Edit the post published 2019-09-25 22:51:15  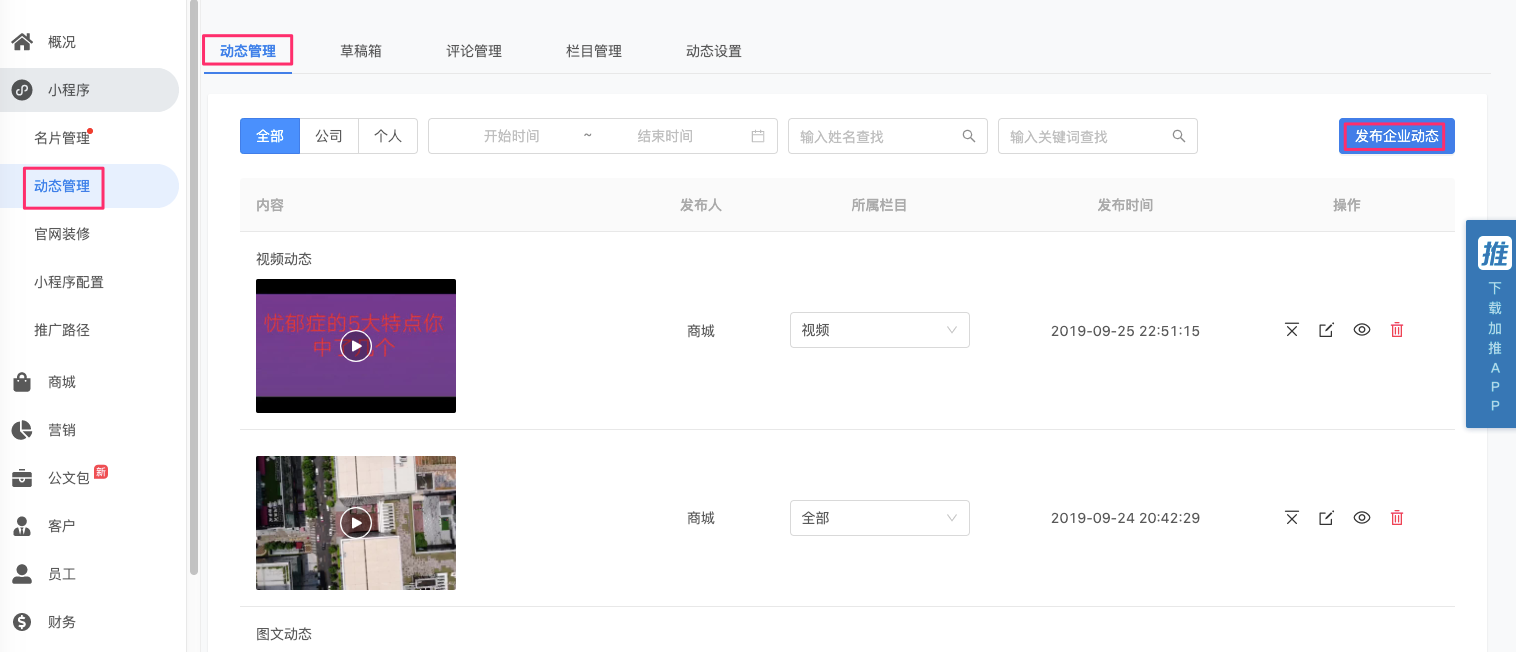coord(1326,330)
